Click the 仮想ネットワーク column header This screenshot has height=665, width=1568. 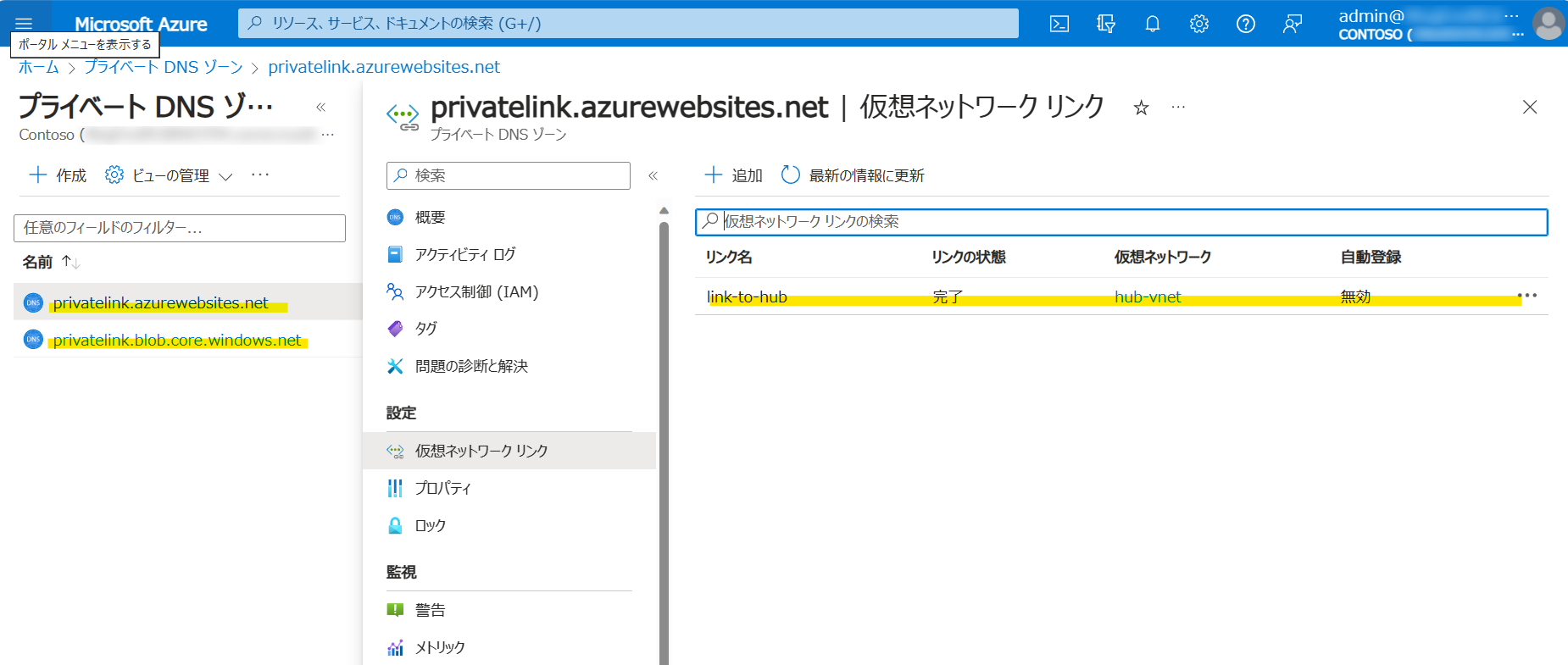1163,257
